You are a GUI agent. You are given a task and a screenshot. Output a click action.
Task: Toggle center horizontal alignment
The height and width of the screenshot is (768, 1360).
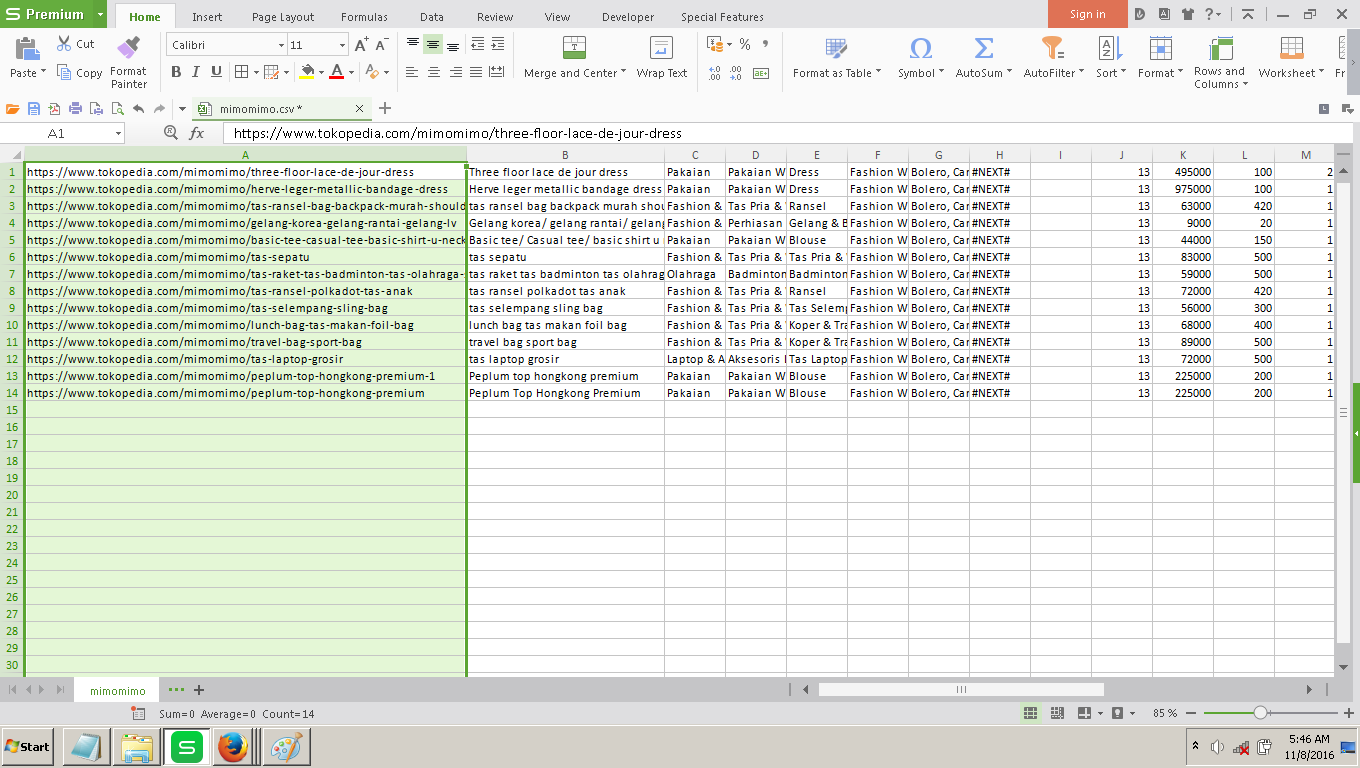pos(434,72)
